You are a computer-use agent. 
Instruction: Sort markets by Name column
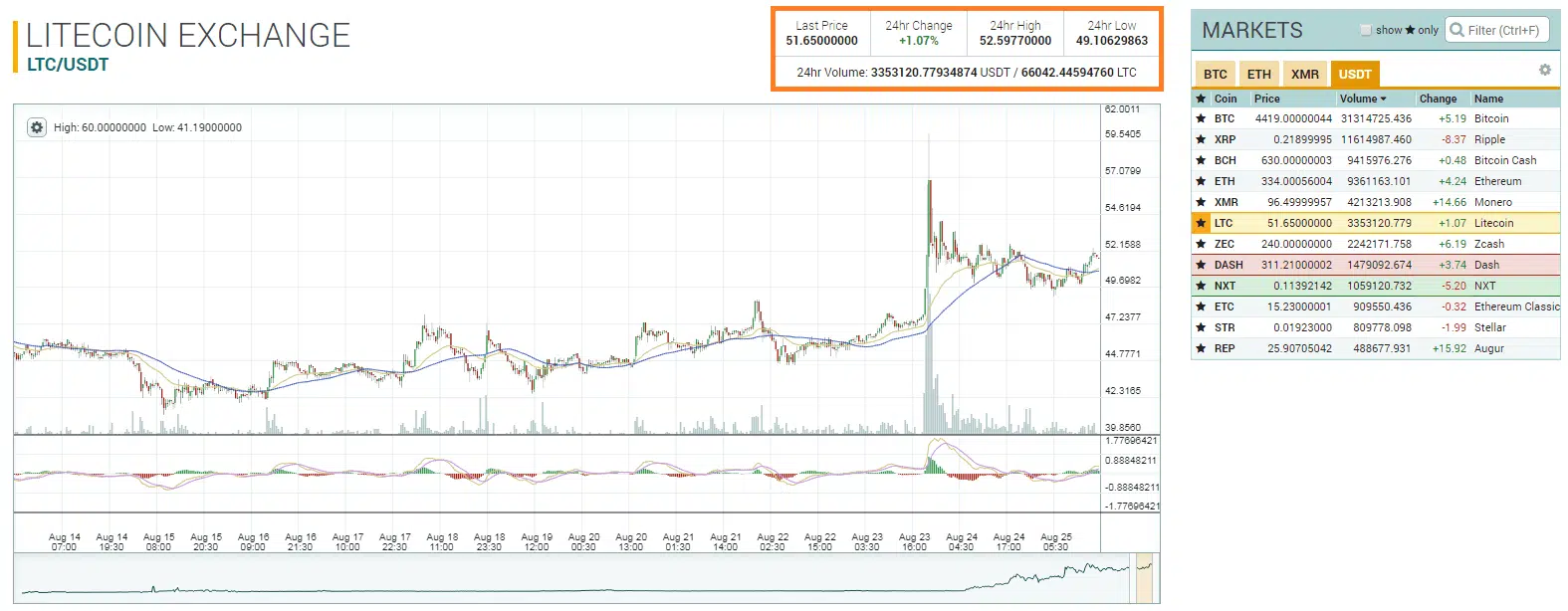[1488, 99]
